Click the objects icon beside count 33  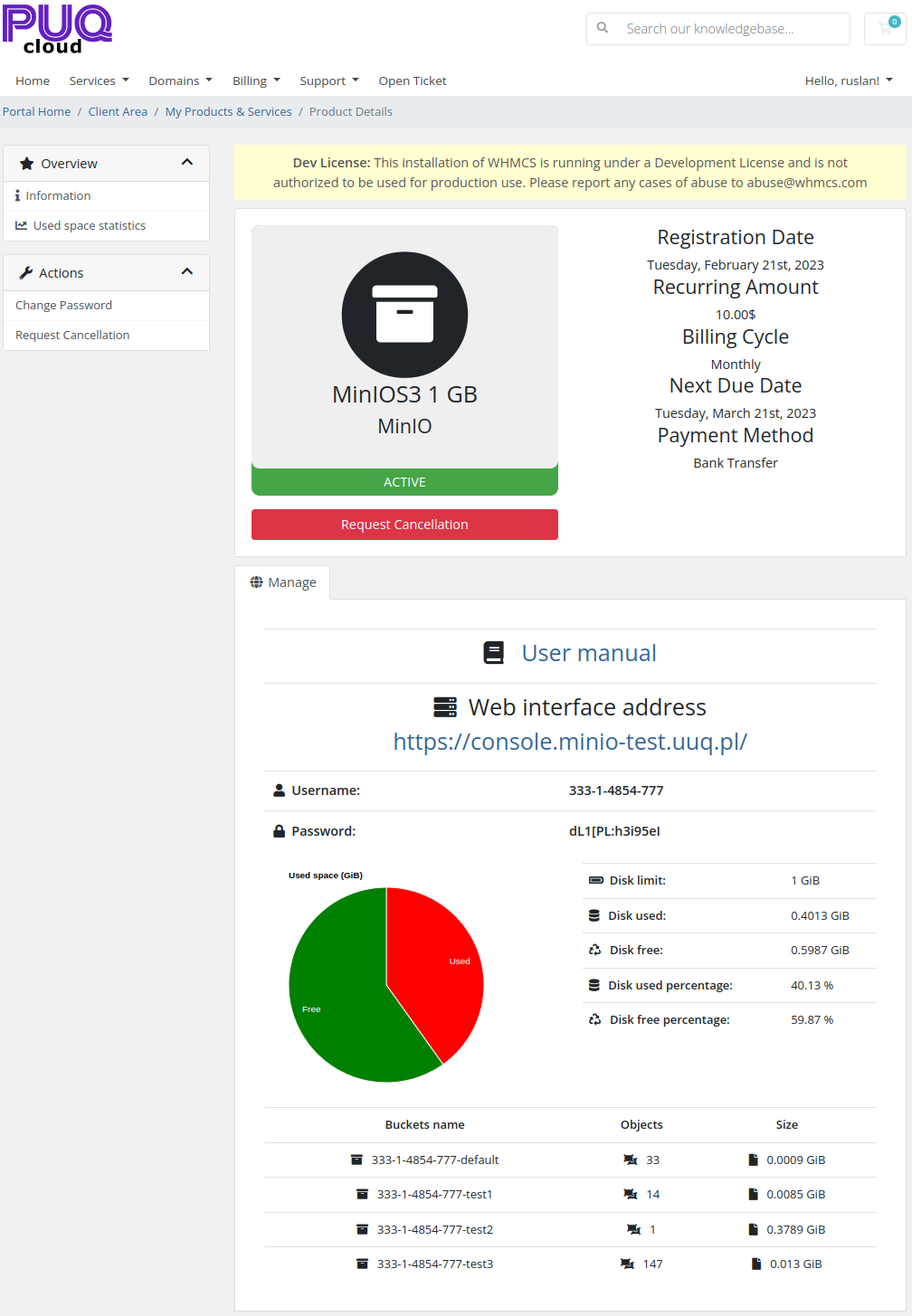point(631,1160)
